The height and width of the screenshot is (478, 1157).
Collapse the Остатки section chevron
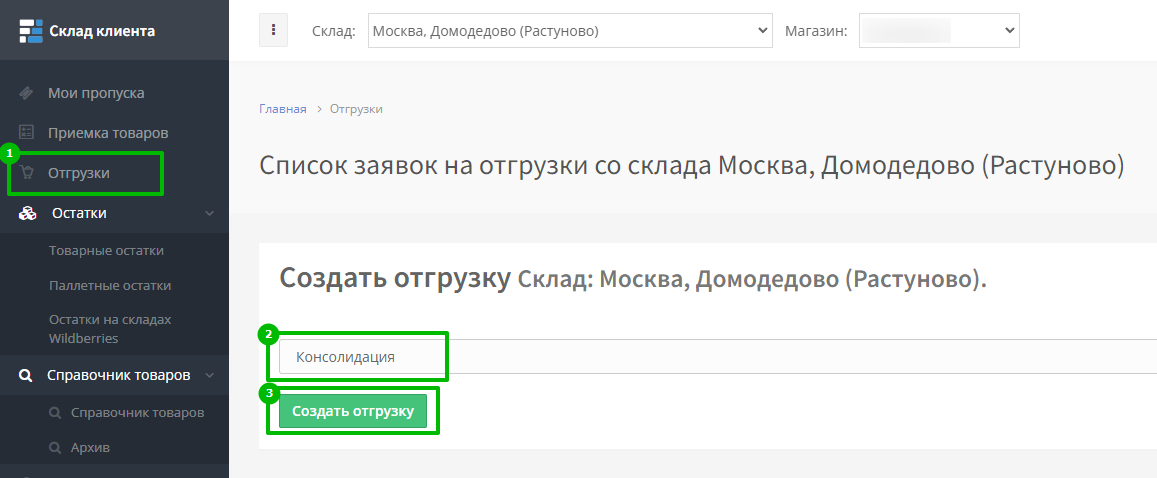click(x=209, y=213)
